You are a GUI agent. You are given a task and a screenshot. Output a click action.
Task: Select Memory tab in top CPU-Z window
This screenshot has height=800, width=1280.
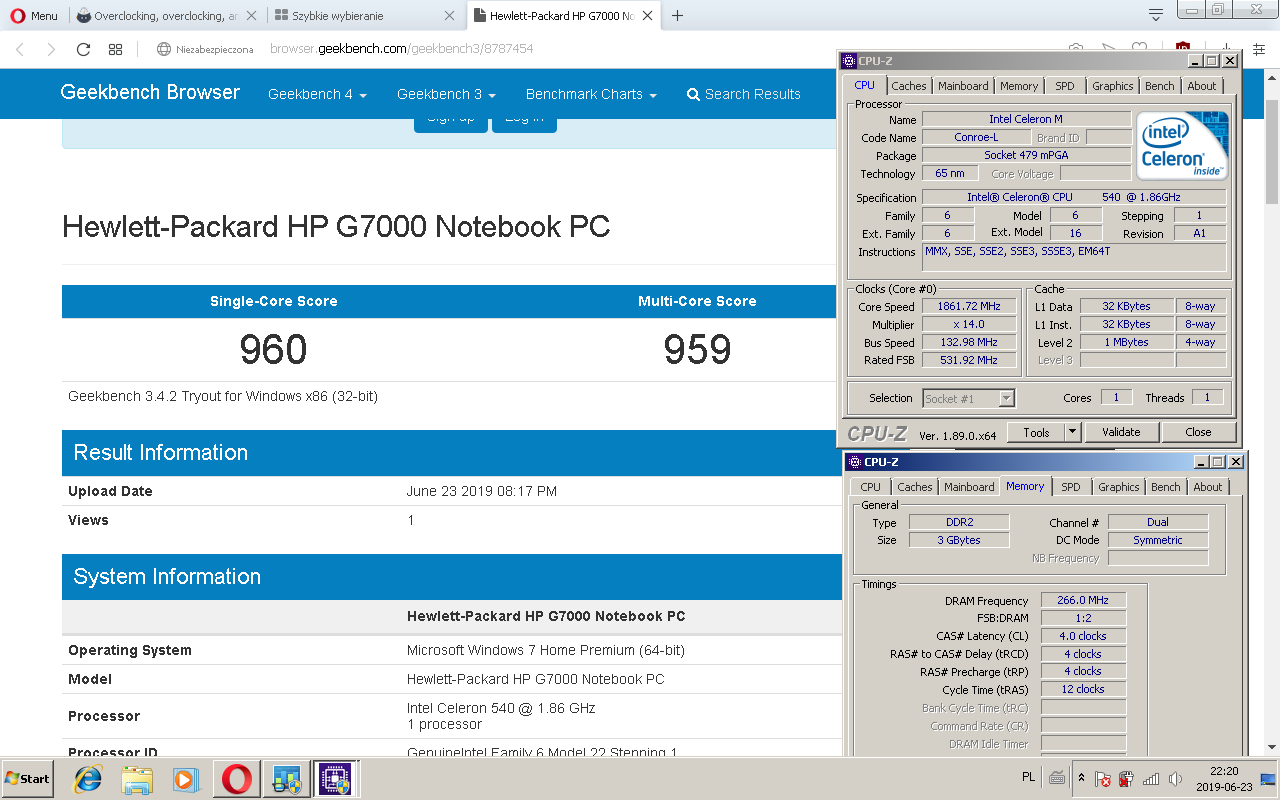pos(1019,86)
